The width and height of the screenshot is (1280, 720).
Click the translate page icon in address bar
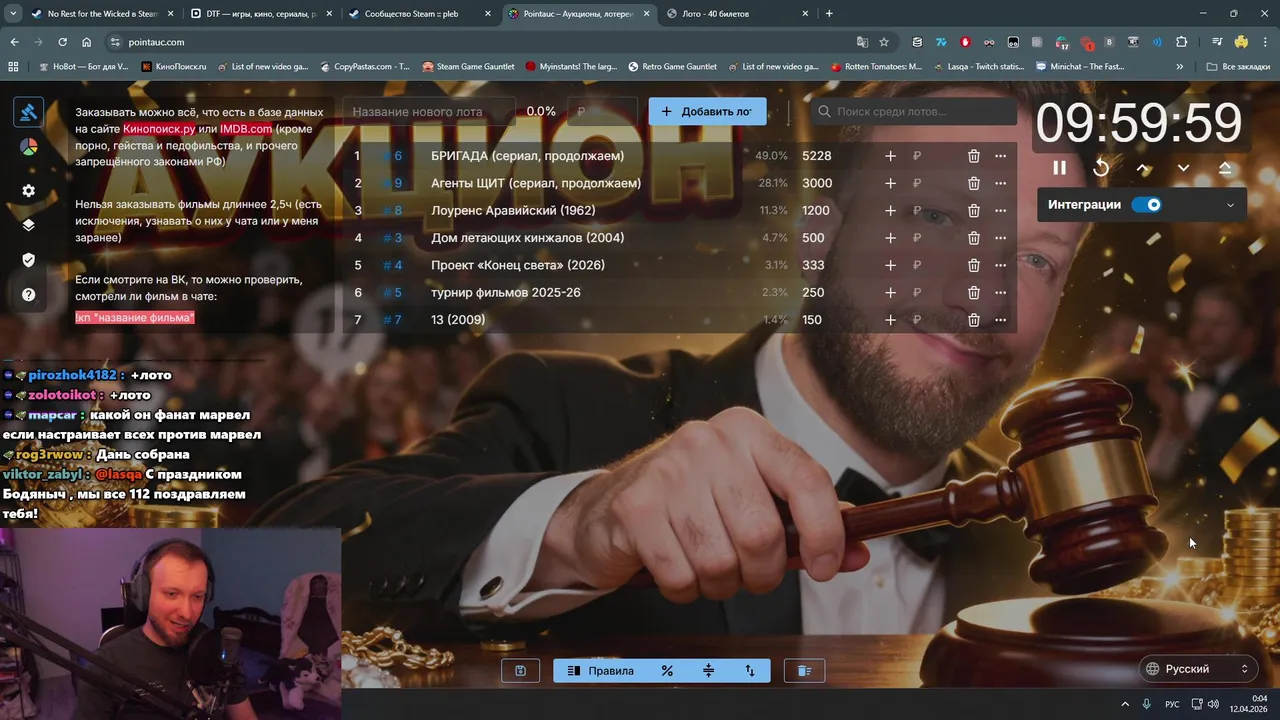(862, 42)
